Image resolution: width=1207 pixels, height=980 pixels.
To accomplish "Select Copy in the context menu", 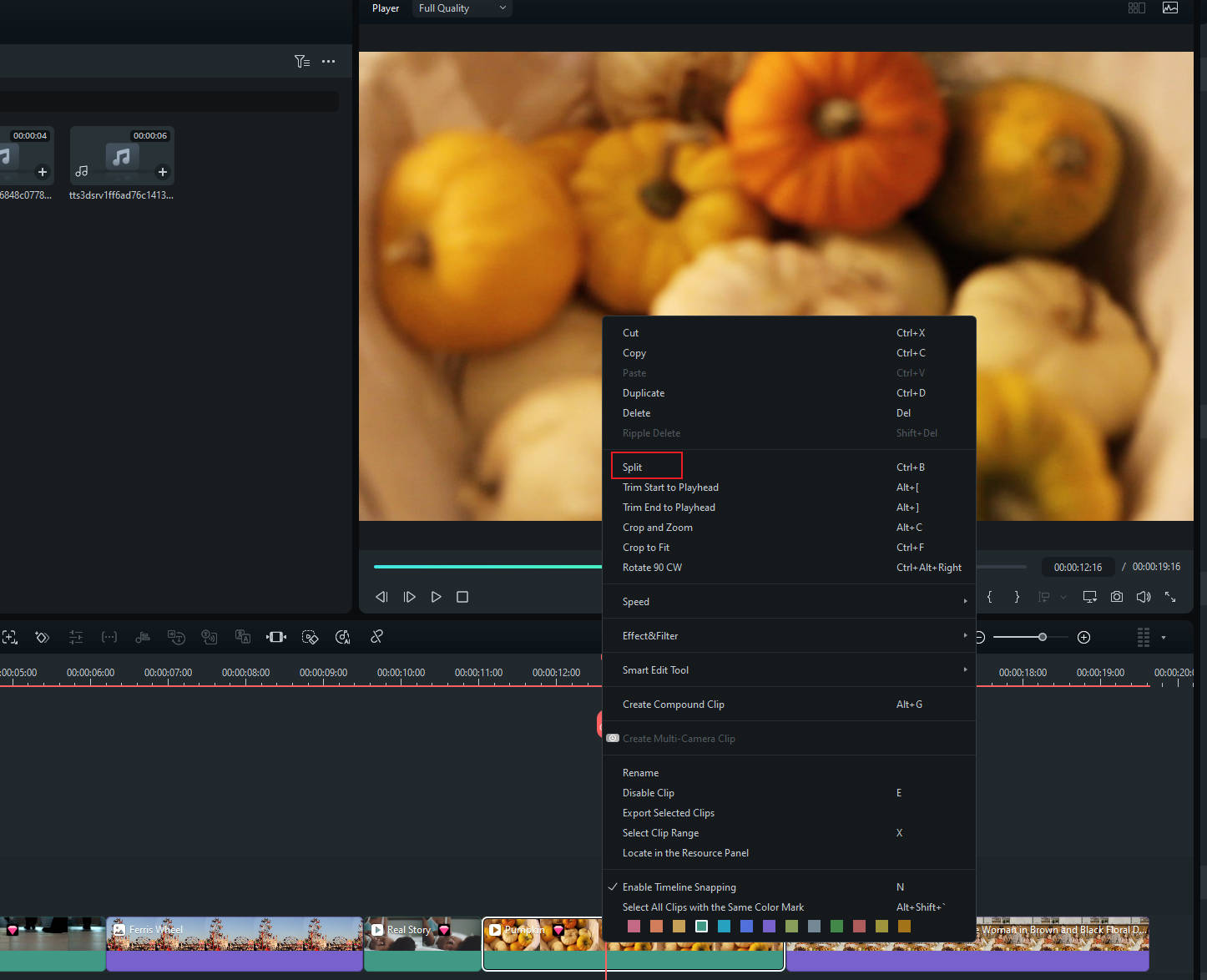I will click(x=789, y=353).
